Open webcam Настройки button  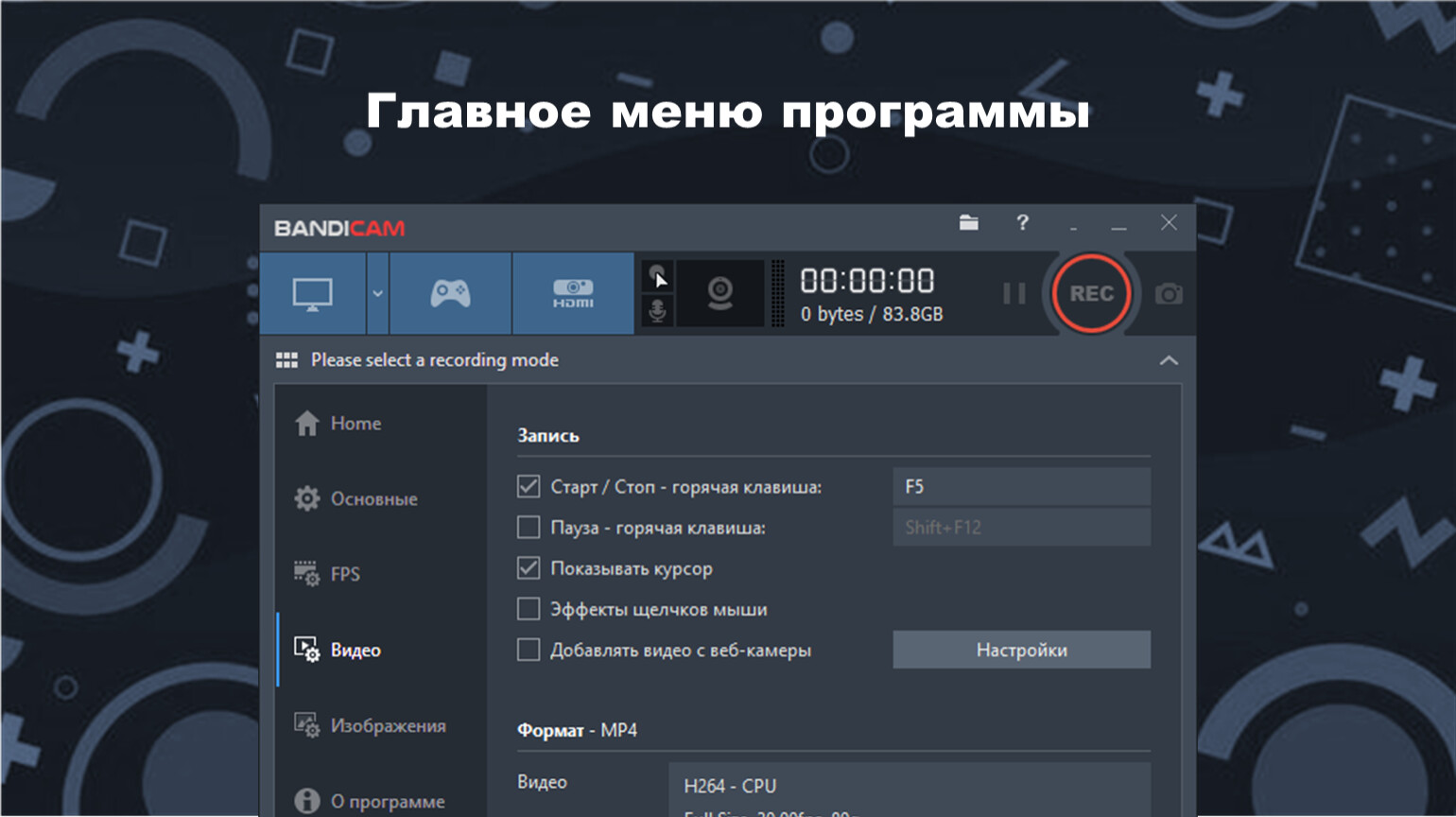pyautogui.click(x=1022, y=650)
